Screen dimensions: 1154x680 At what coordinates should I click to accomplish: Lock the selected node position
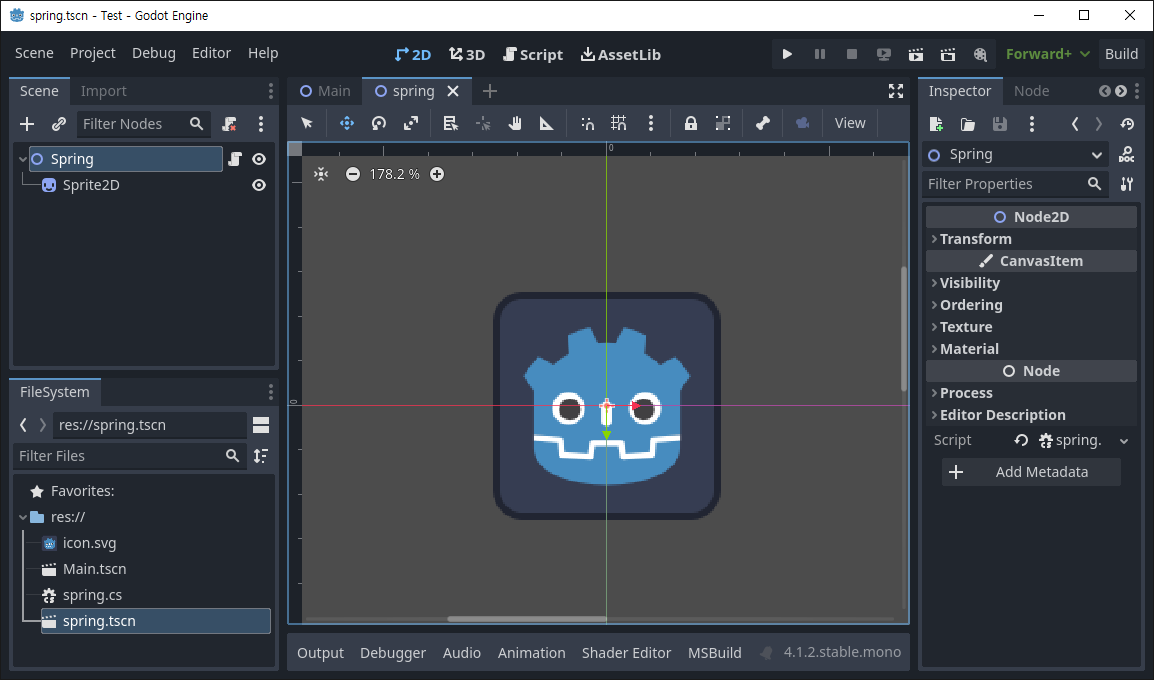pyautogui.click(x=690, y=123)
